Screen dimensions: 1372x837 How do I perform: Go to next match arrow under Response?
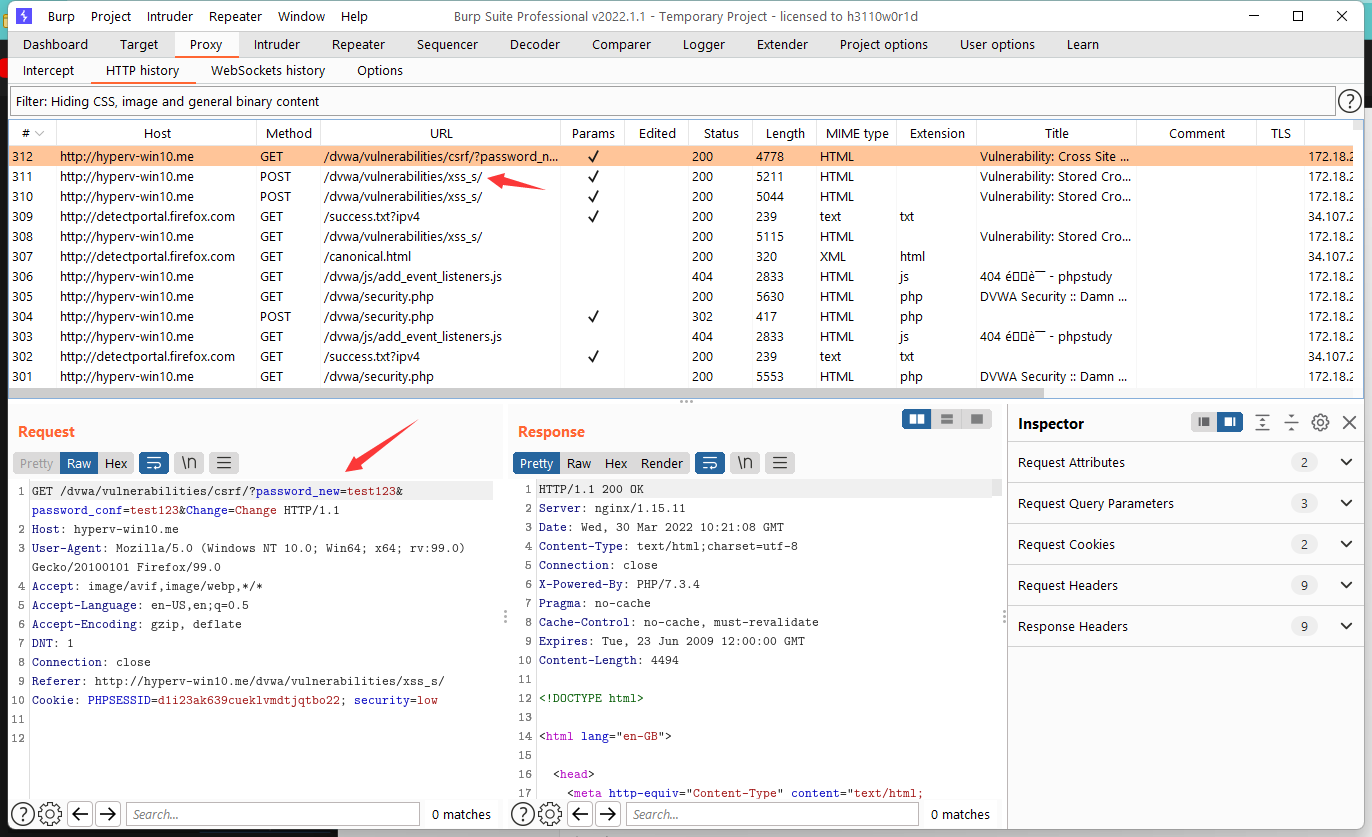pyautogui.click(x=608, y=813)
